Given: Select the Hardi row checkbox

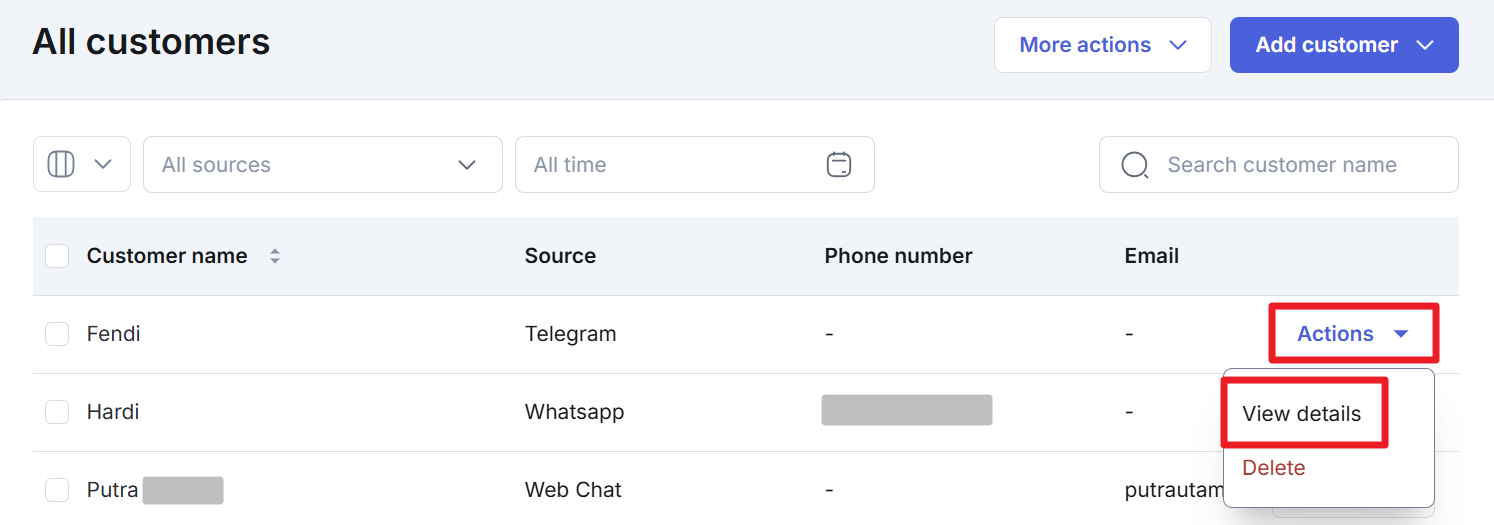Looking at the screenshot, I should pos(57,412).
